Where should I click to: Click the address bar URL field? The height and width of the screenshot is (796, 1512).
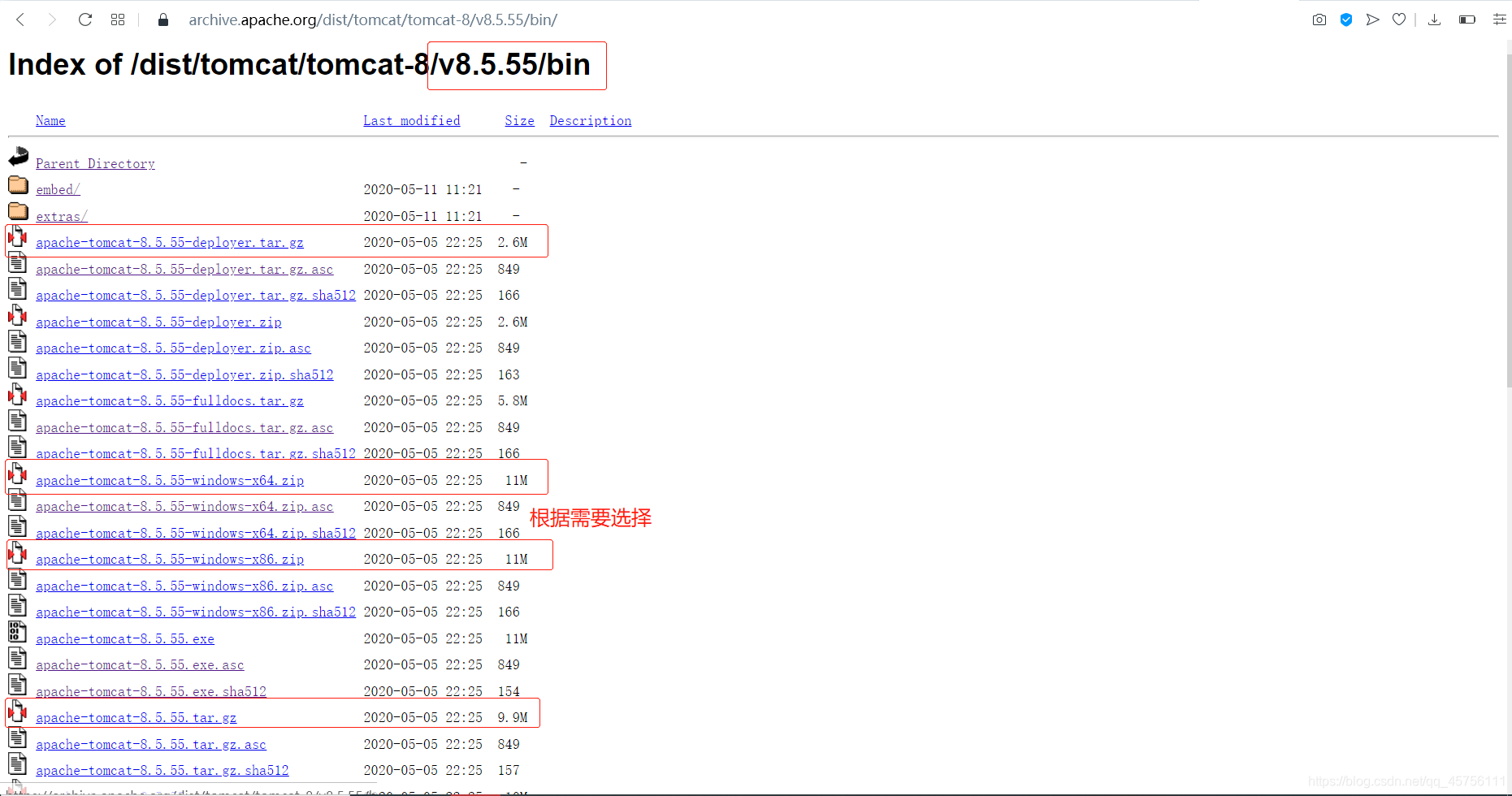point(373,19)
